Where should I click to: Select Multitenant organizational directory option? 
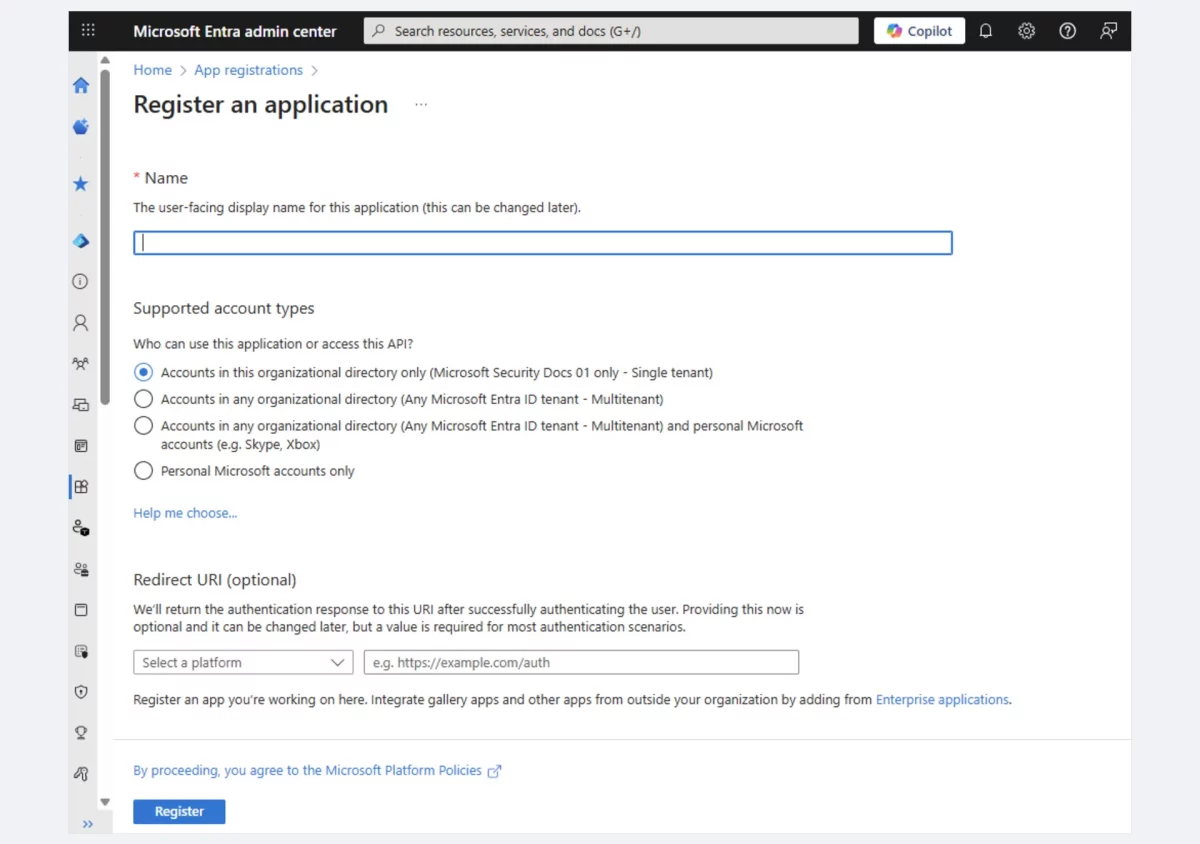click(x=143, y=399)
